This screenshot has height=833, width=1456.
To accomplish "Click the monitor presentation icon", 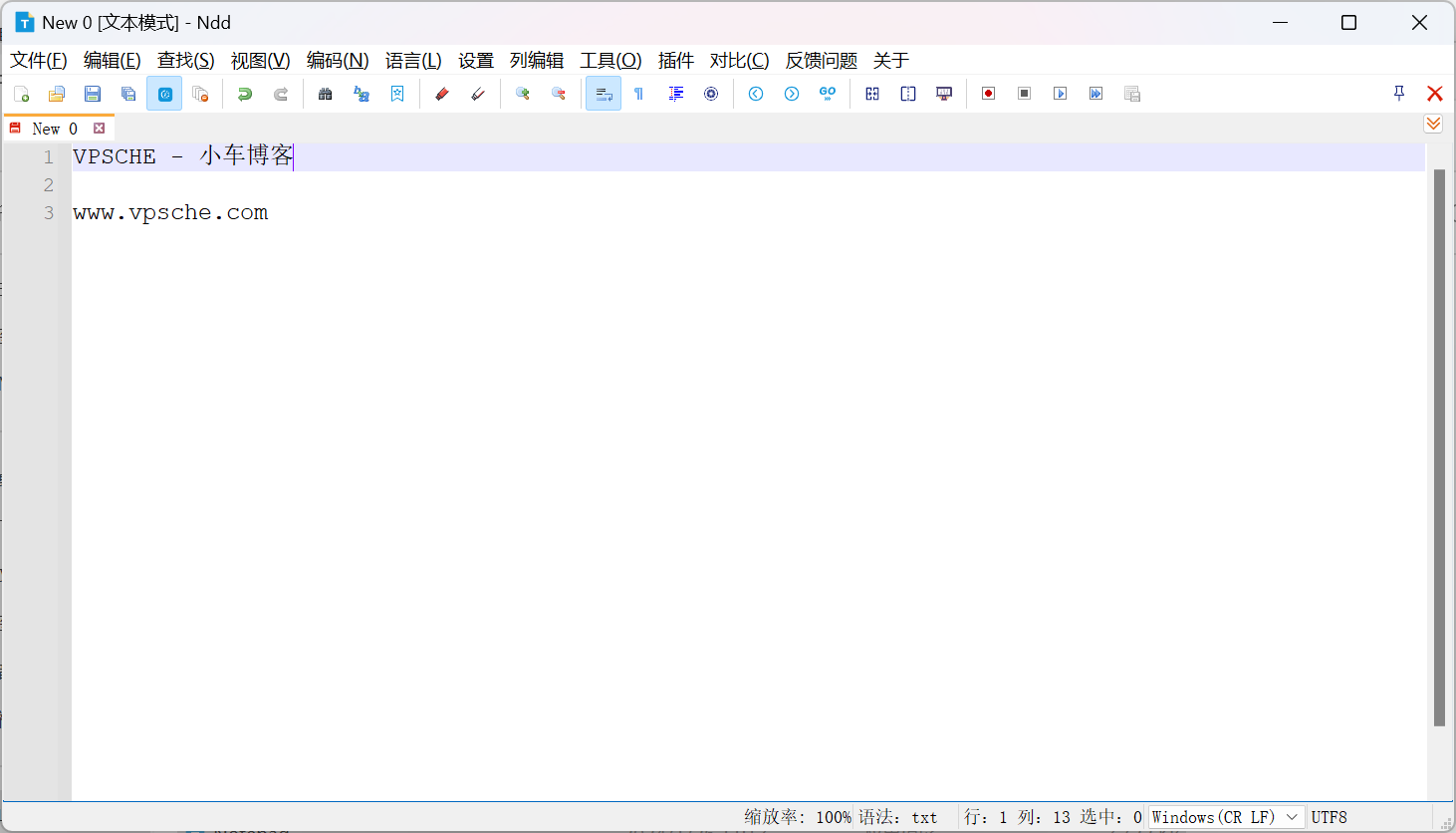I will [944, 94].
